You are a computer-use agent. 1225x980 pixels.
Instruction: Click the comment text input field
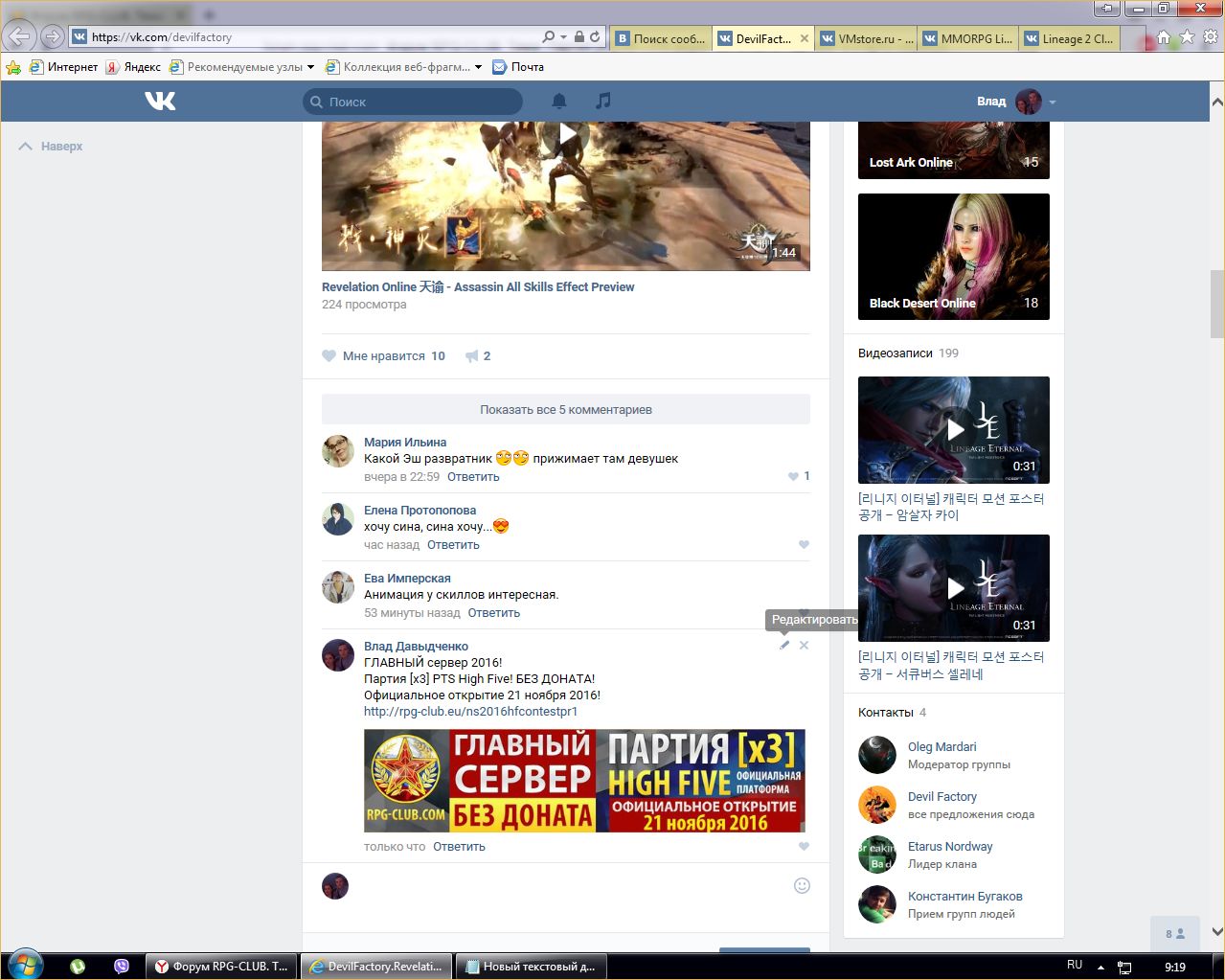[x=573, y=886]
